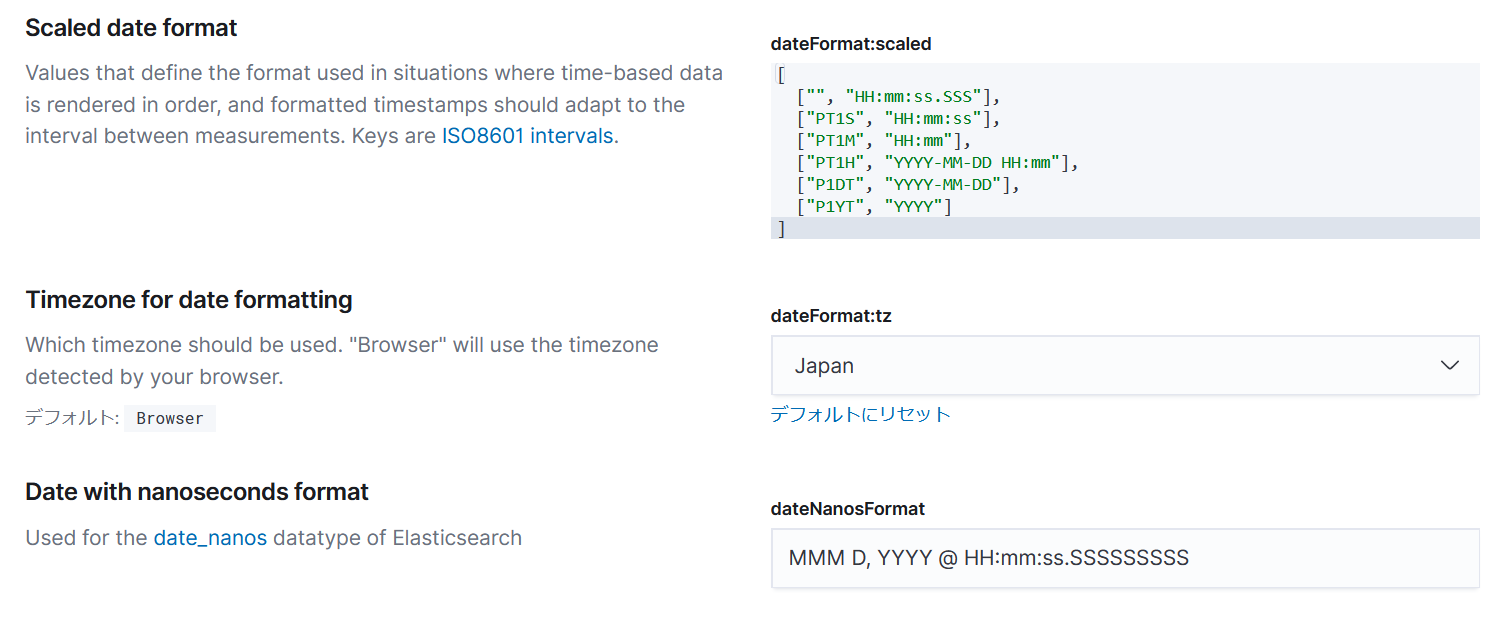Viewport: 1496px width, 631px height.
Task: Follow the date_nanos link to Elasticsearch docs
Action: (208, 538)
